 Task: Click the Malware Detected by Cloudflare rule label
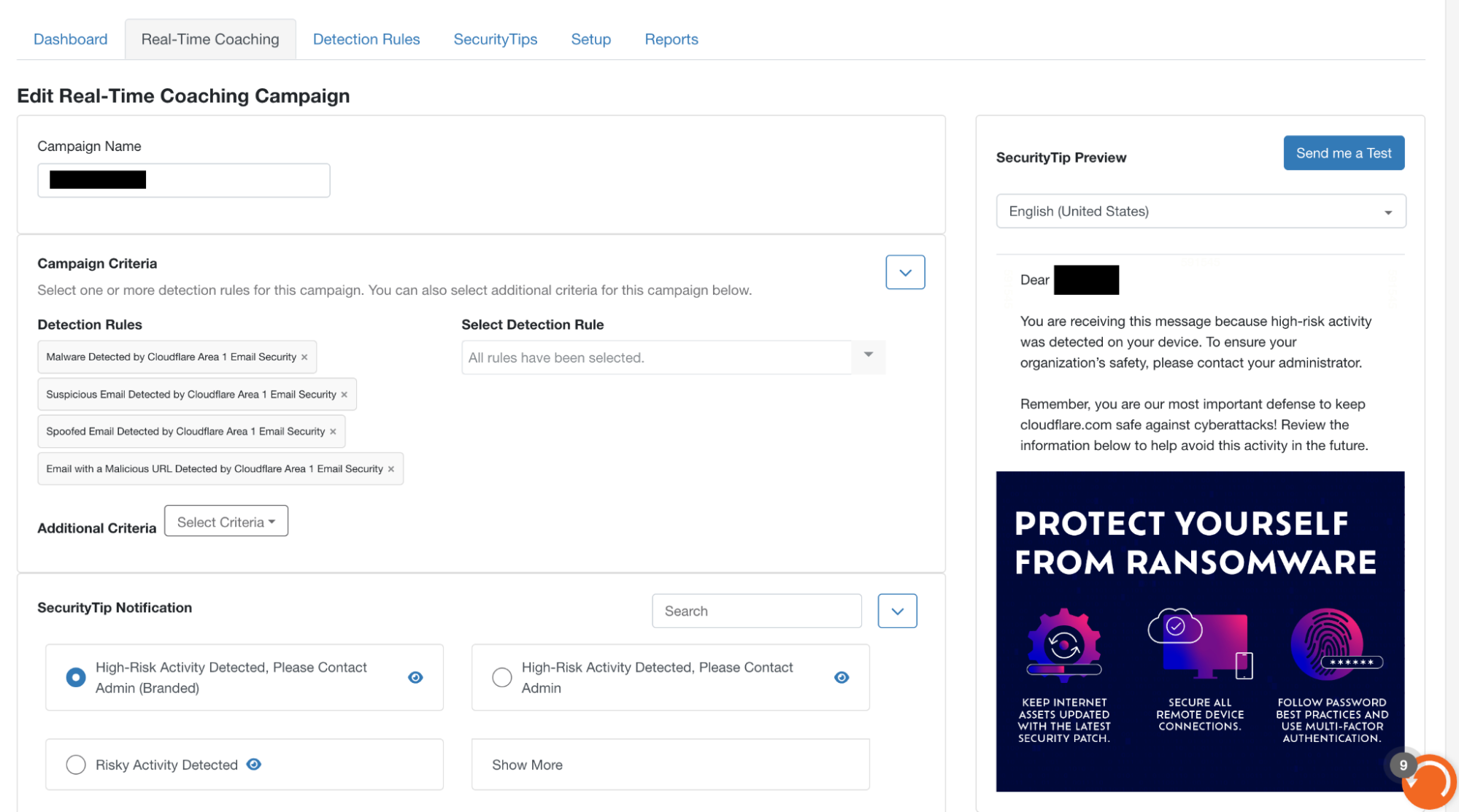pyautogui.click(x=172, y=357)
